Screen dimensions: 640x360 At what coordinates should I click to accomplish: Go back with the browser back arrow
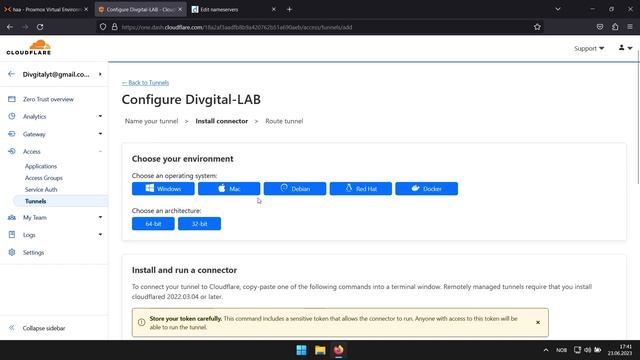[10, 27]
